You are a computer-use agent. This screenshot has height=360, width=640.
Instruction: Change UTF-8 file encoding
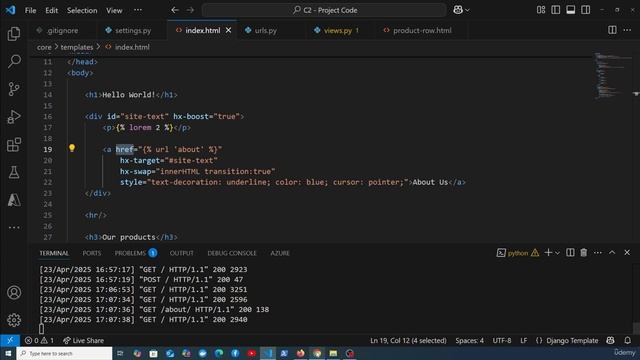pyautogui.click(x=502, y=340)
